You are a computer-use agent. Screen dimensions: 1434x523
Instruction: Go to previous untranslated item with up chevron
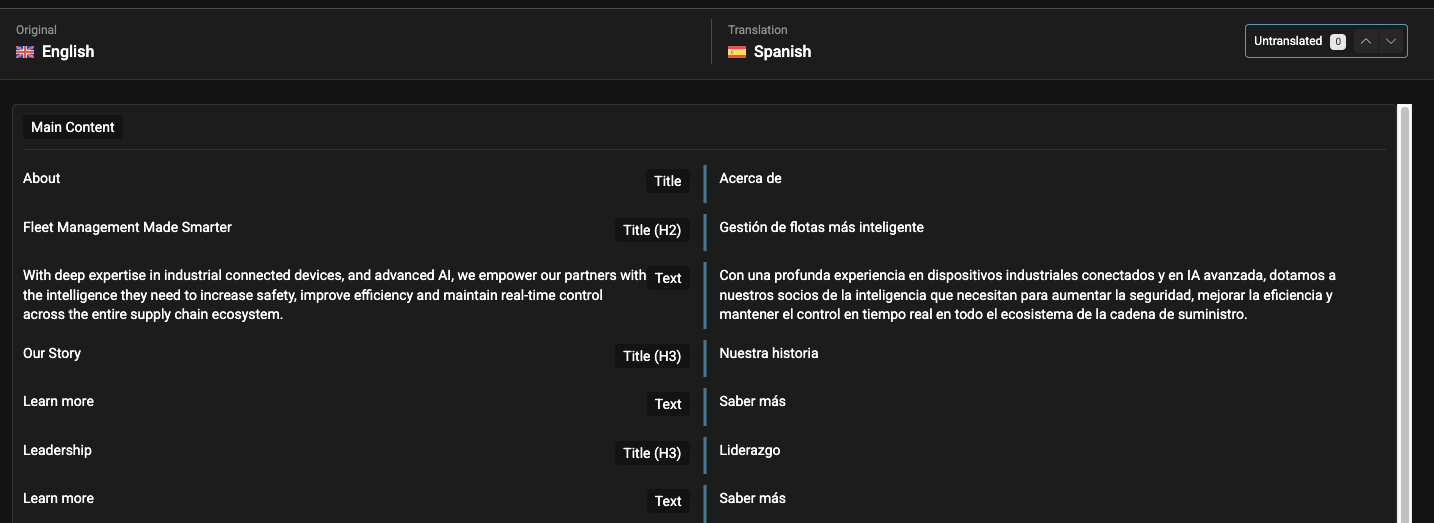1366,41
